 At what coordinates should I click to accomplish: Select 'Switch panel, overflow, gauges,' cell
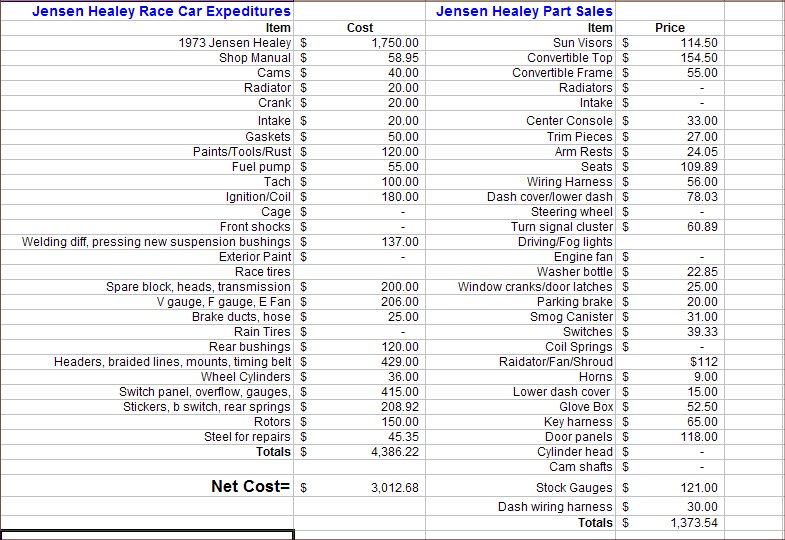tap(147, 392)
